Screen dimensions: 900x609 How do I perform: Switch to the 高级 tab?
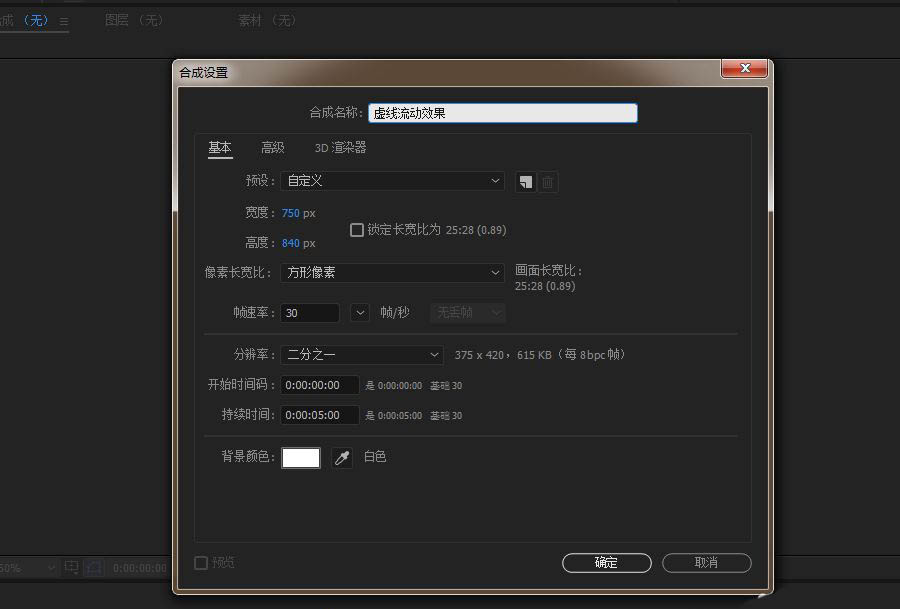(272, 147)
